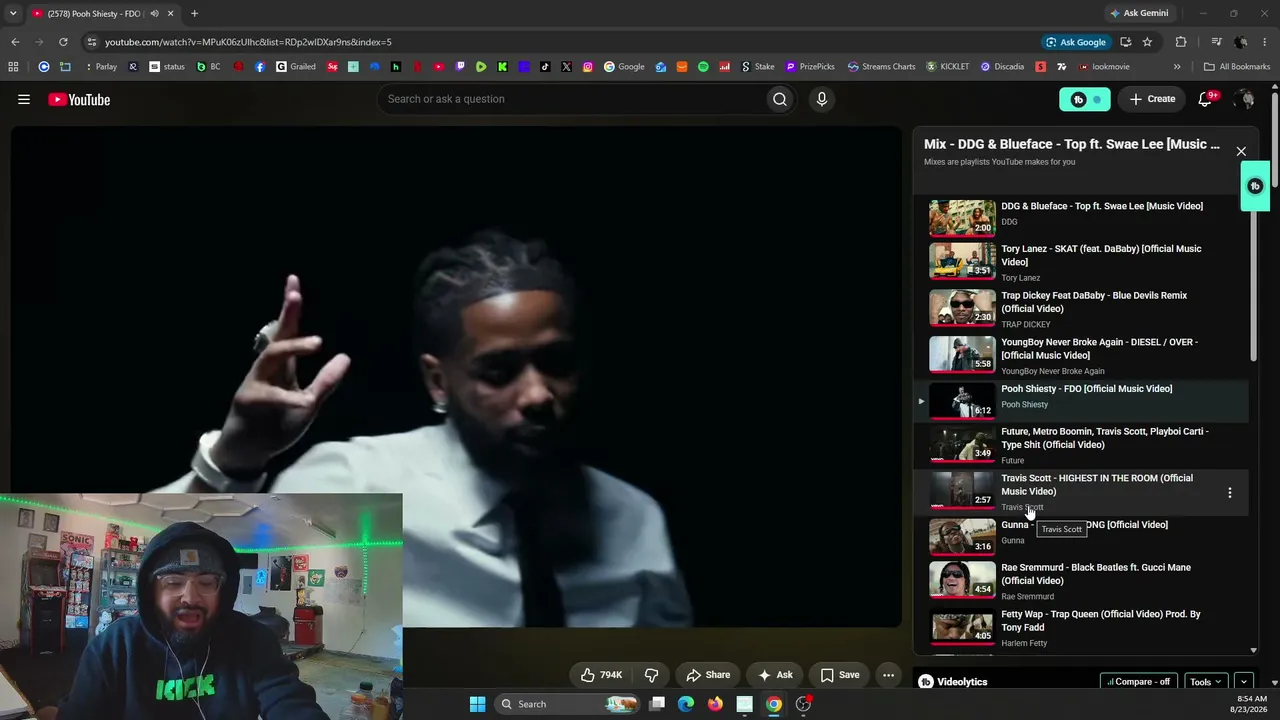Close the Mix playlist panel

[1241, 152]
